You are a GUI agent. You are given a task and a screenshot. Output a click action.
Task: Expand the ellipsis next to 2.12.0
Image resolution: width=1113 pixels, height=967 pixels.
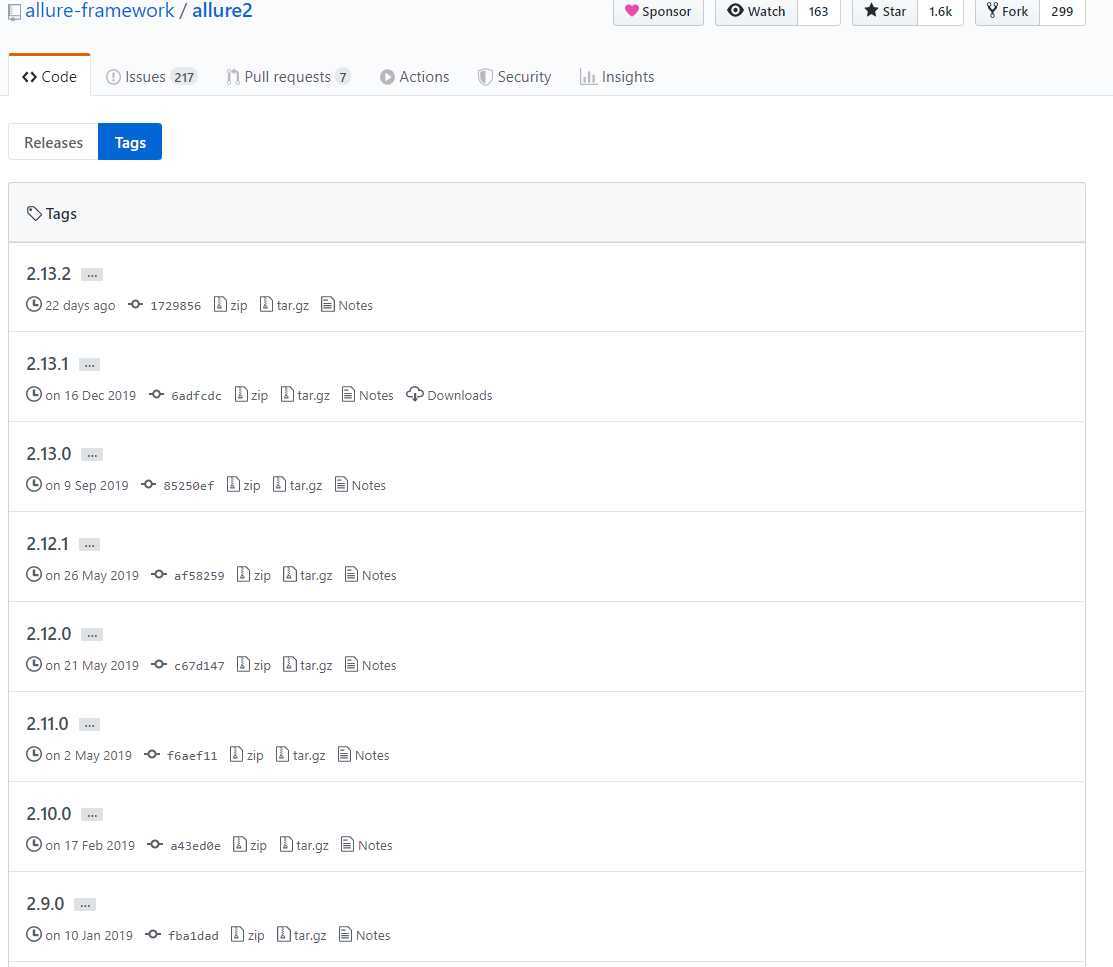[92, 635]
